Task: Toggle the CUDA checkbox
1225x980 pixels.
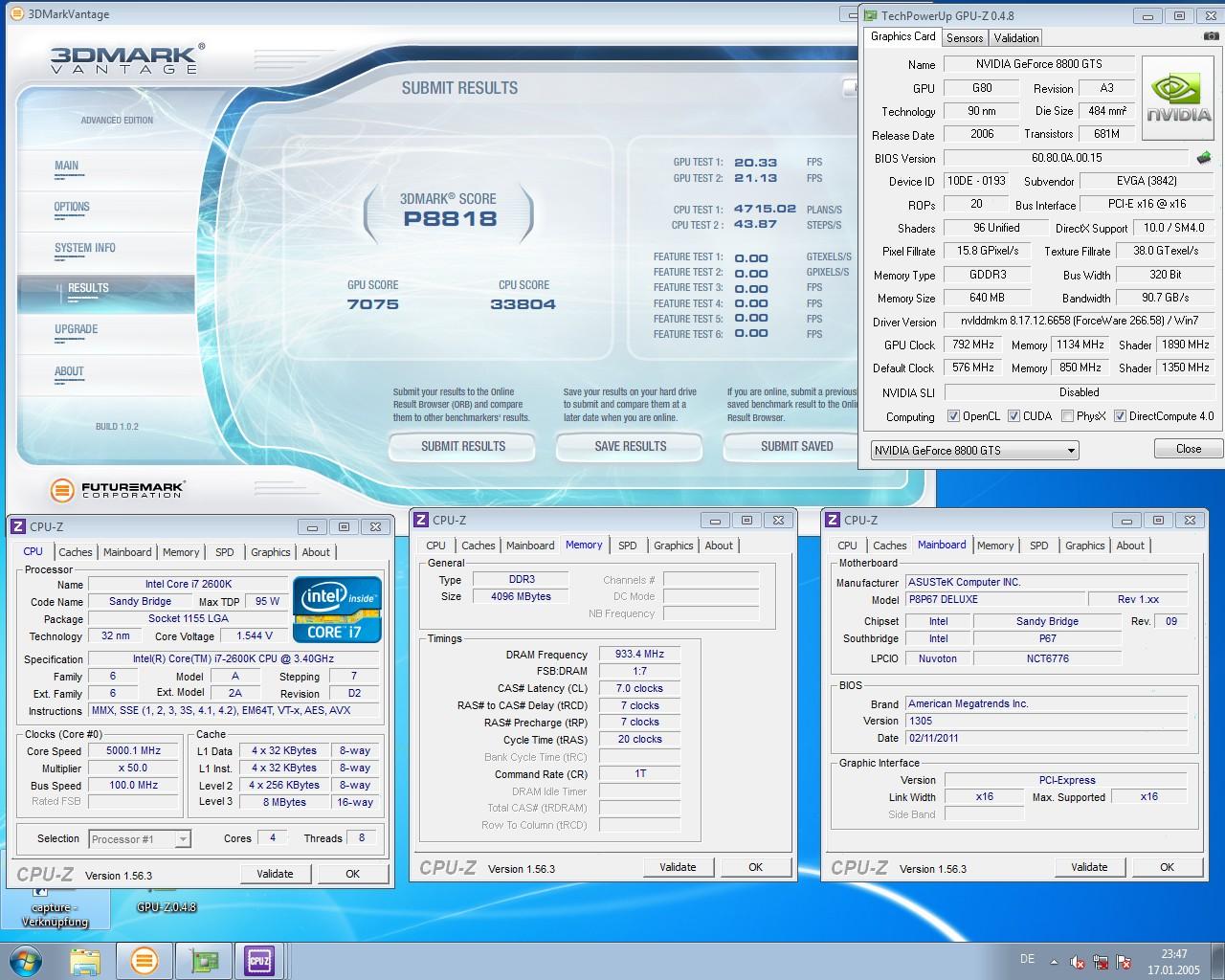Action: point(1013,416)
